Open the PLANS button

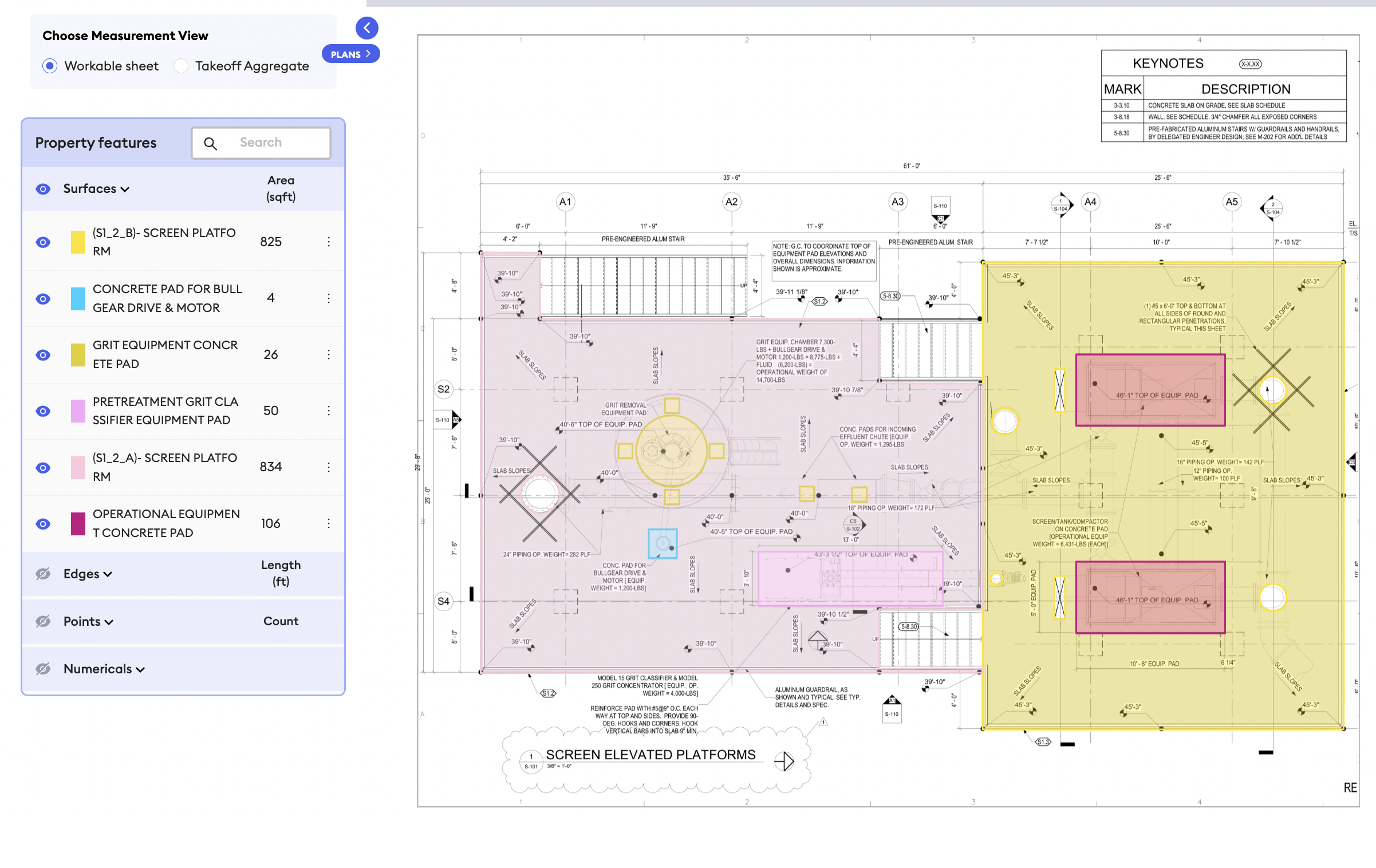pyautogui.click(x=350, y=54)
